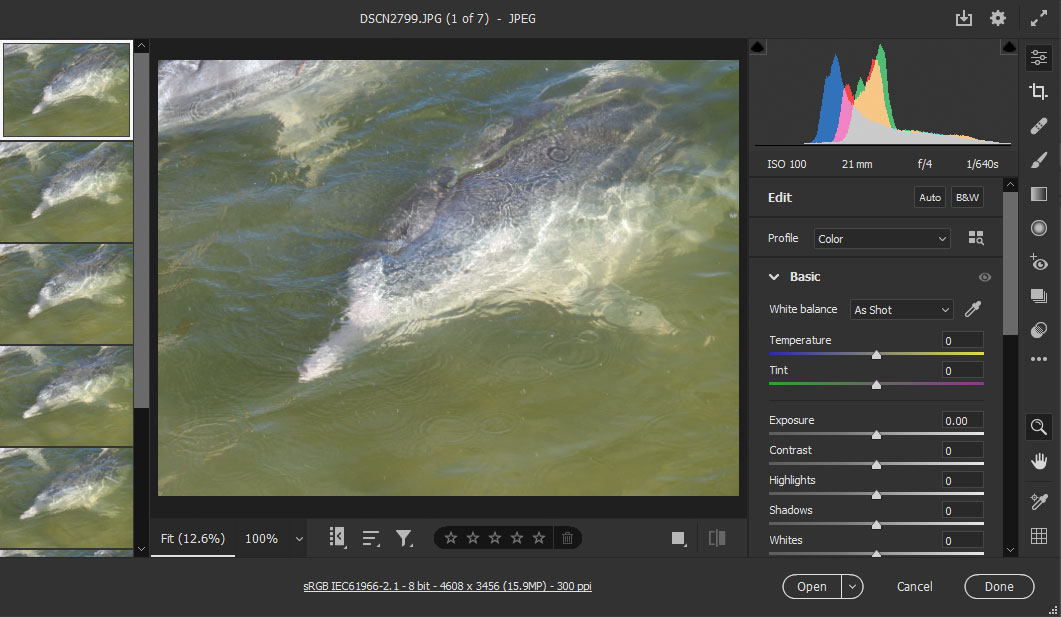Toggle highlight clipping warning on histogram
Viewport: 1061px width, 617px height.
(x=1007, y=48)
